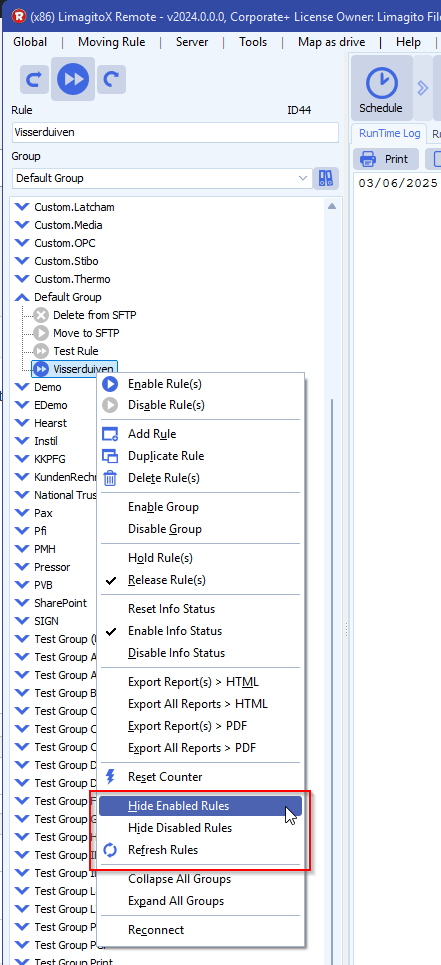Click the Move to SFTP rule status icon
441x965 pixels.
[x=41, y=333]
